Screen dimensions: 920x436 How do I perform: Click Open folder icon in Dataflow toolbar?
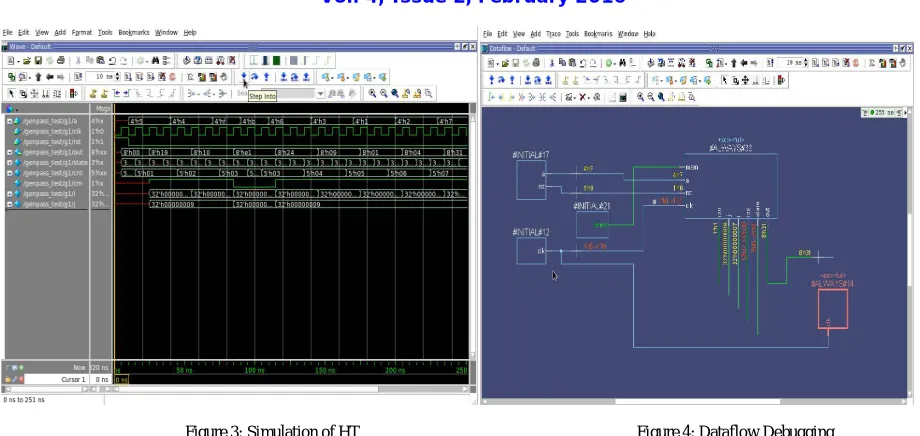point(505,63)
